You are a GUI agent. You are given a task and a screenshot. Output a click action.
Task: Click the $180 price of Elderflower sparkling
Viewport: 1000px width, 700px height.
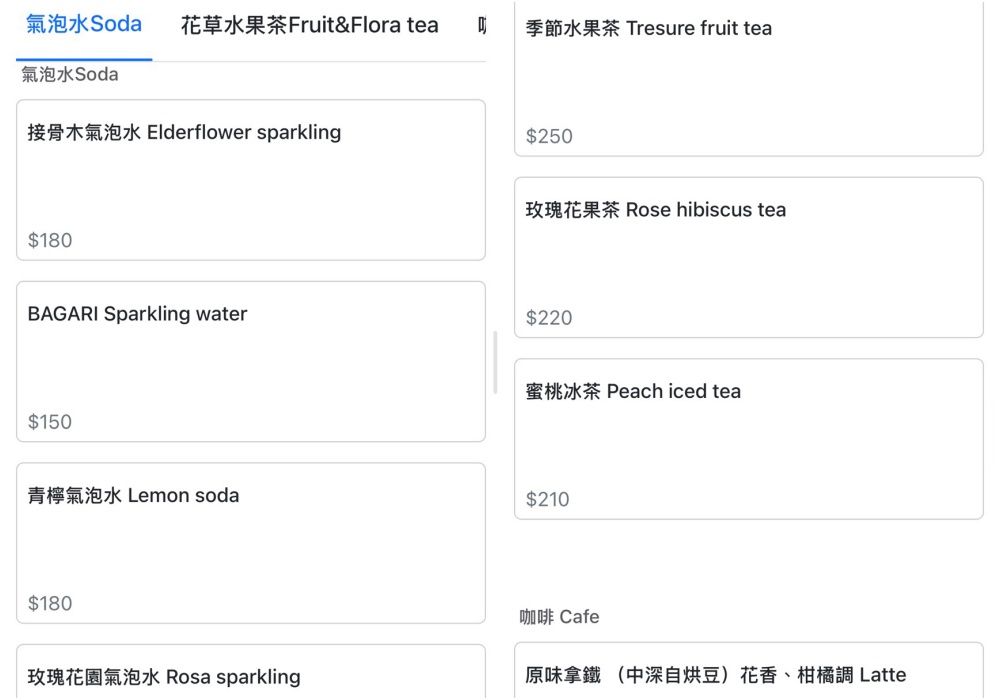coord(50,240)
